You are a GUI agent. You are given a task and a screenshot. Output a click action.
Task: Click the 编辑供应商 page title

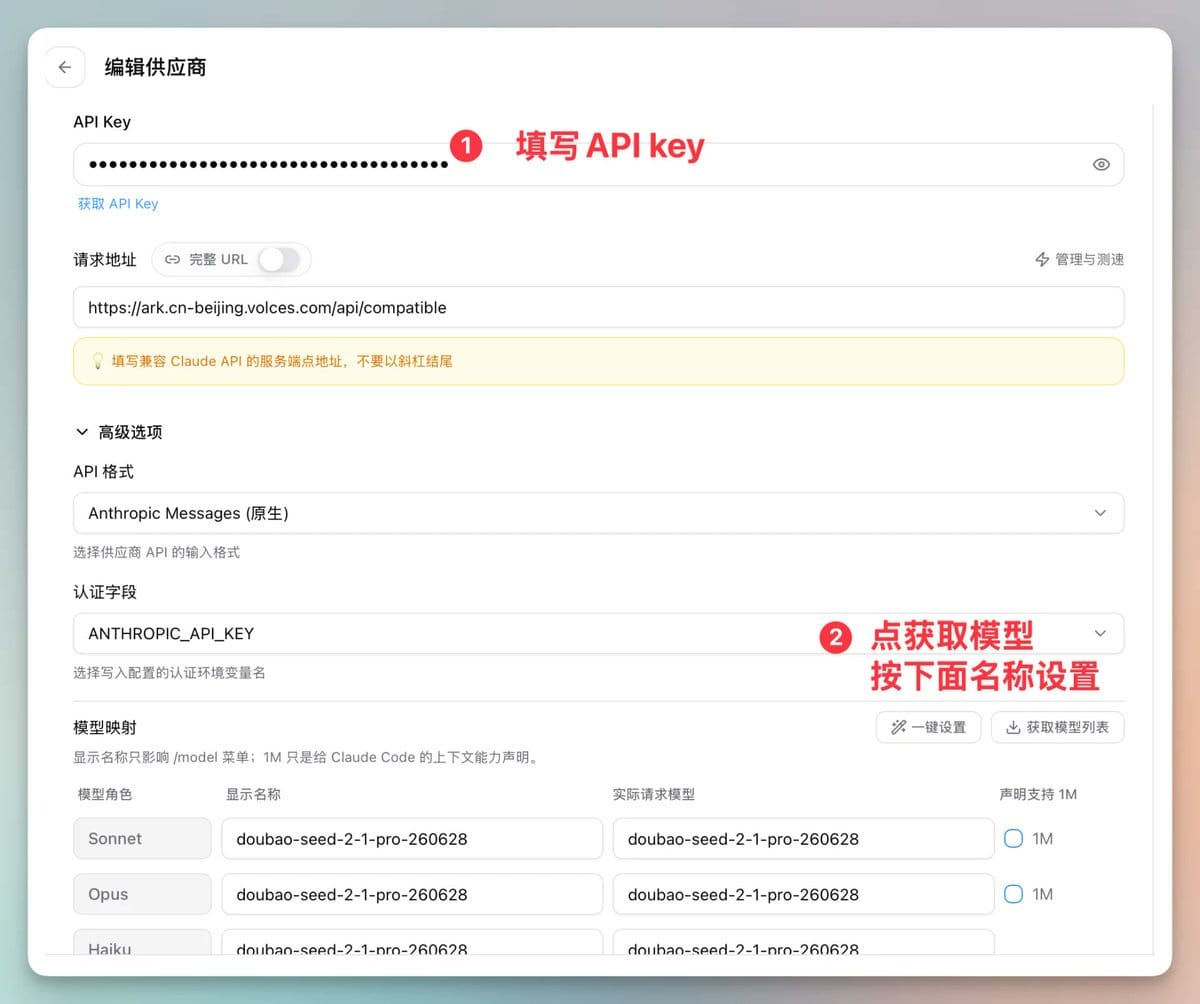click(155, 67)
